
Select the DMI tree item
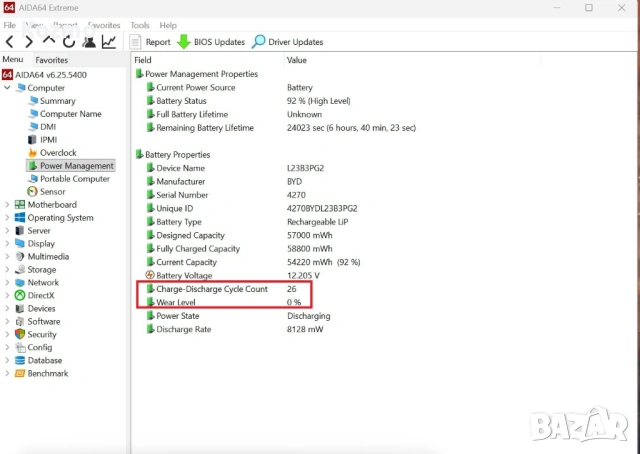[42, 127]
